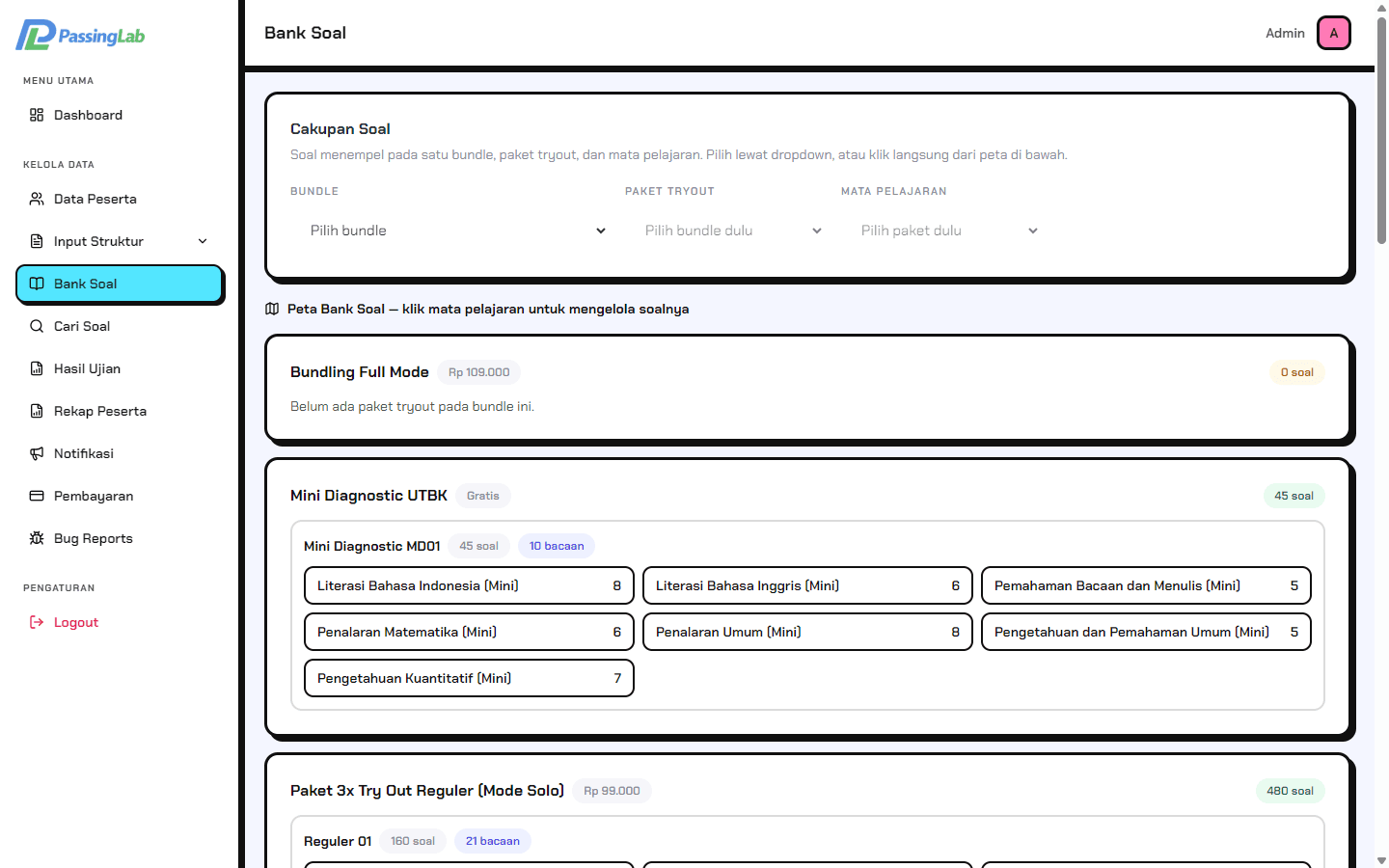The height and width of the screenshot is (868, 1389).
Task: Click the Rekap Peserta file icon
Action: click(x=37, y=411)
